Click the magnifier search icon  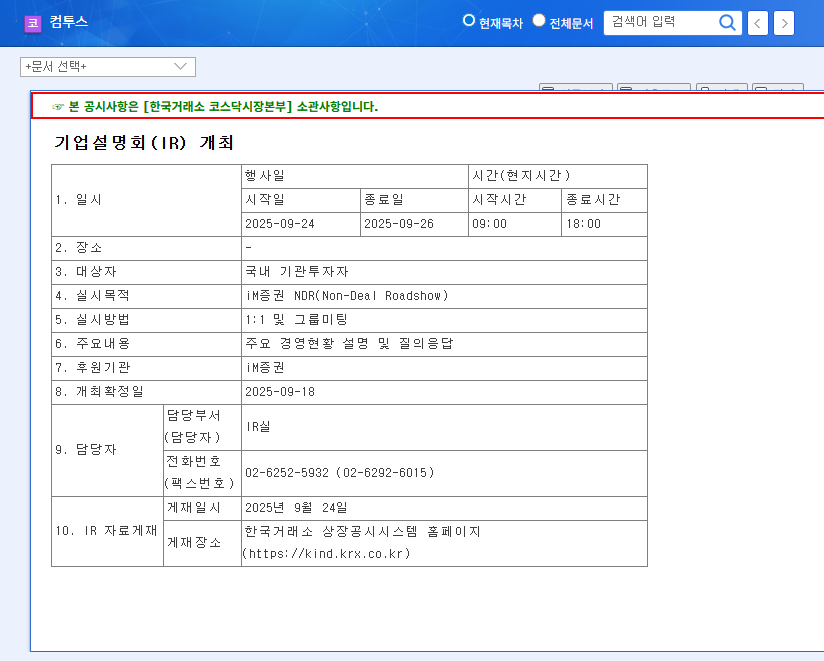tap(727, 23)
